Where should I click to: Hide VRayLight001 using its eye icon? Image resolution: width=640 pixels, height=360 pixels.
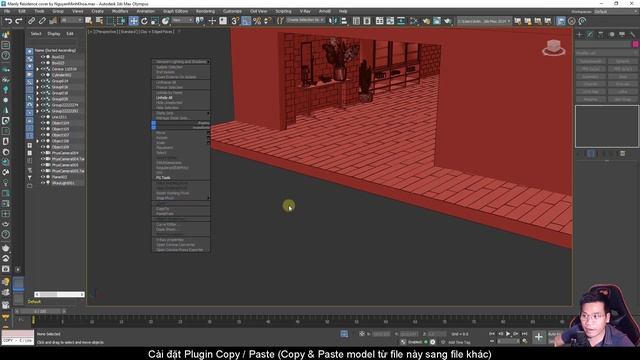42,183
